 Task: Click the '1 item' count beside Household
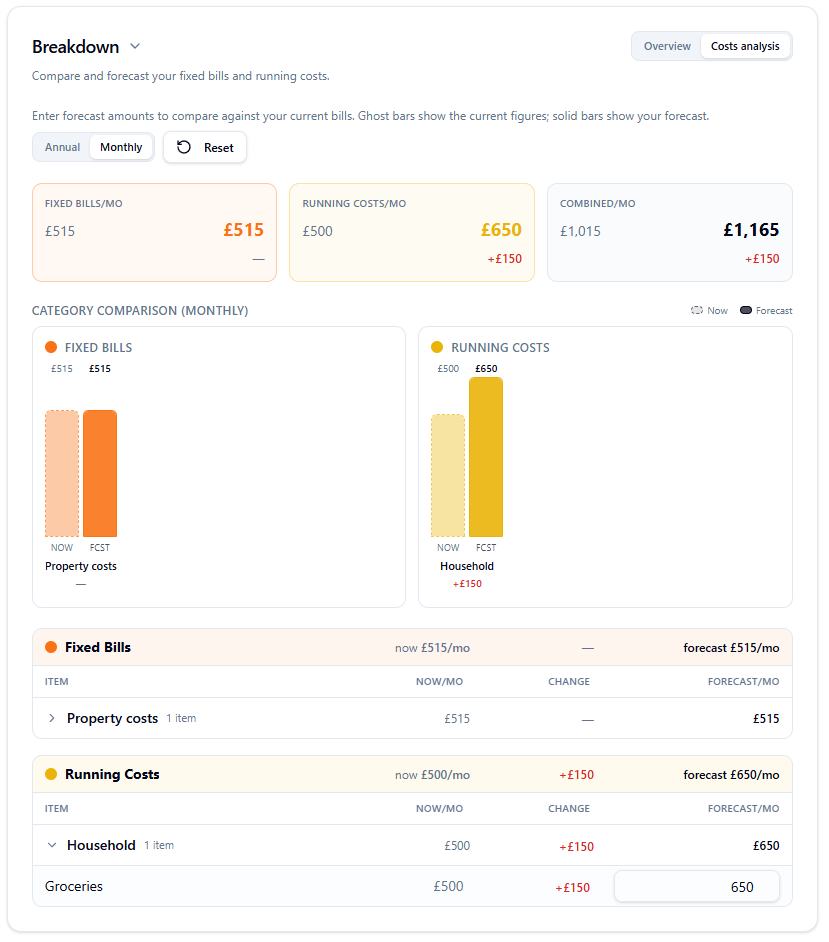click(x=159, y=845)
